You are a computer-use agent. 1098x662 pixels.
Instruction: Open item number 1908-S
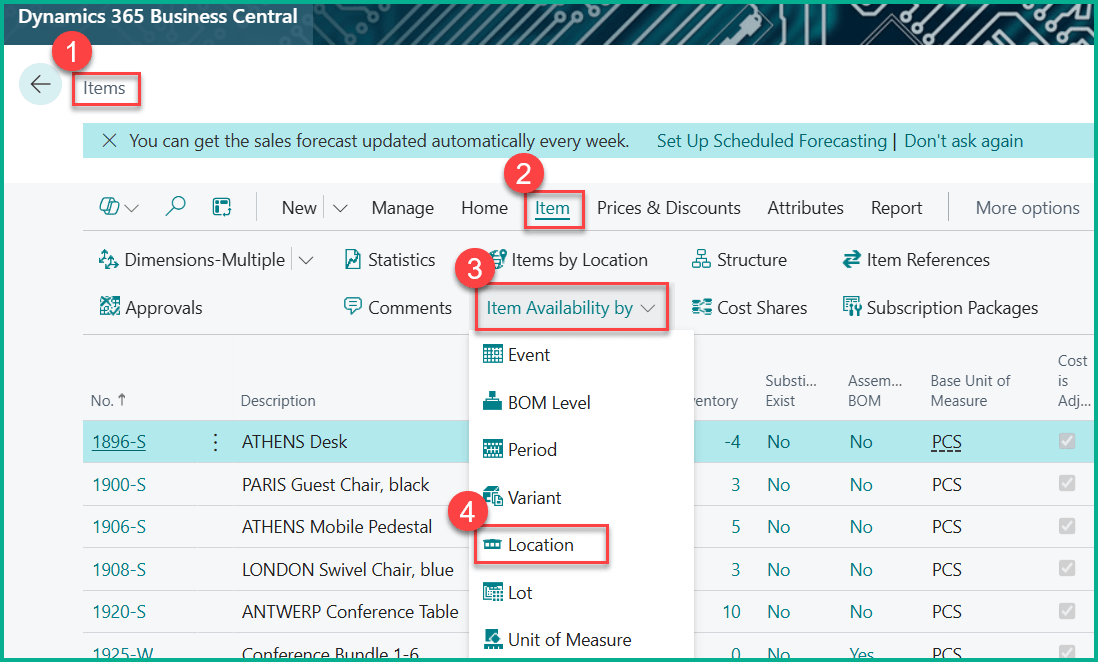coord(119,570)
